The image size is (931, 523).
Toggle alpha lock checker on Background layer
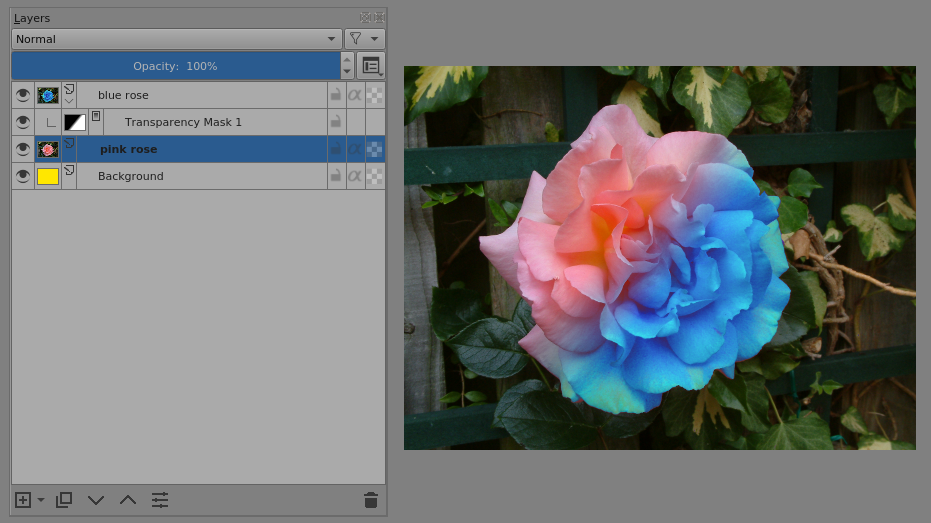[x=375, y=176]
